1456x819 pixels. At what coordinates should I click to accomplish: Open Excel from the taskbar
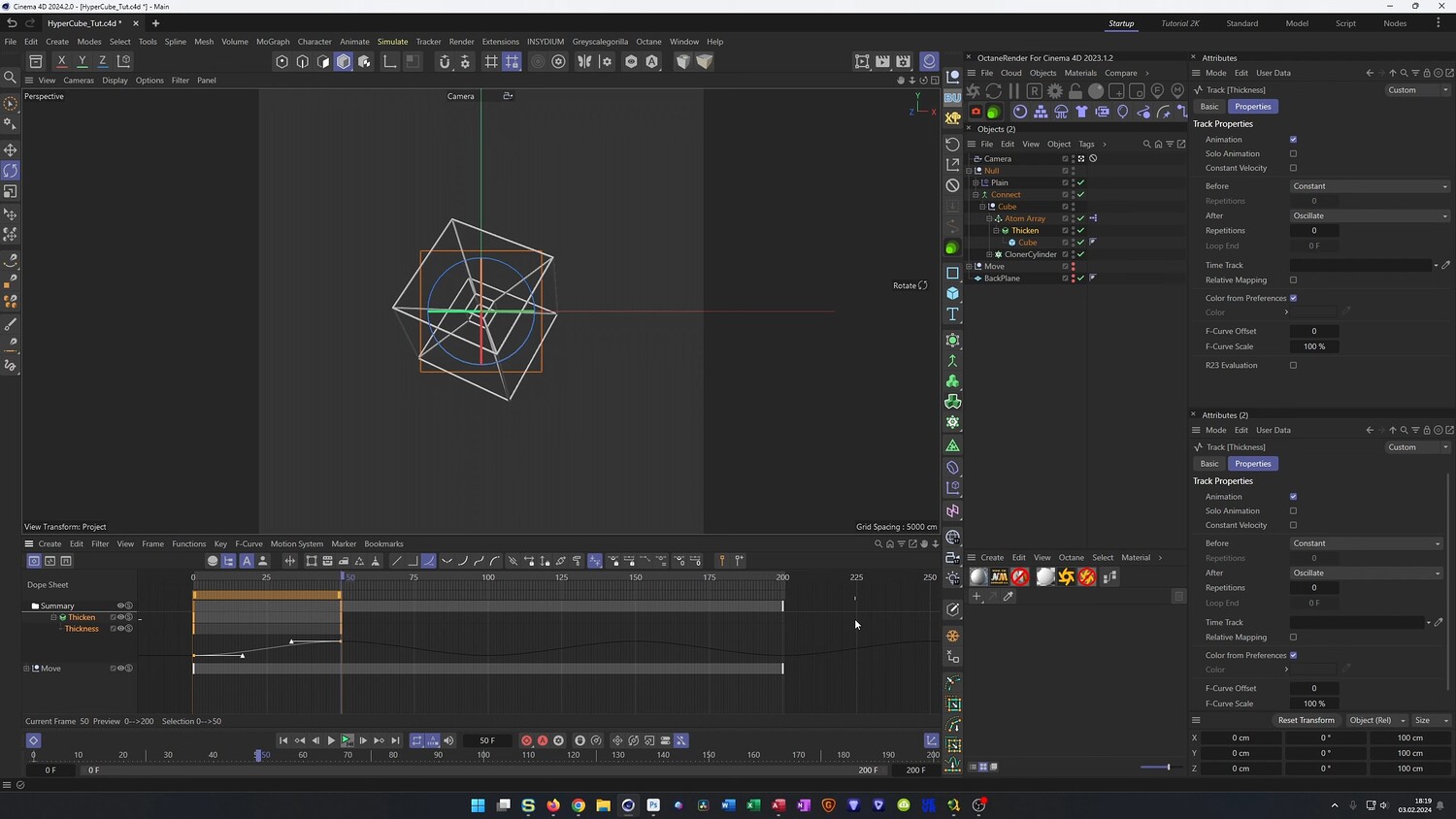tap(753, 805)
